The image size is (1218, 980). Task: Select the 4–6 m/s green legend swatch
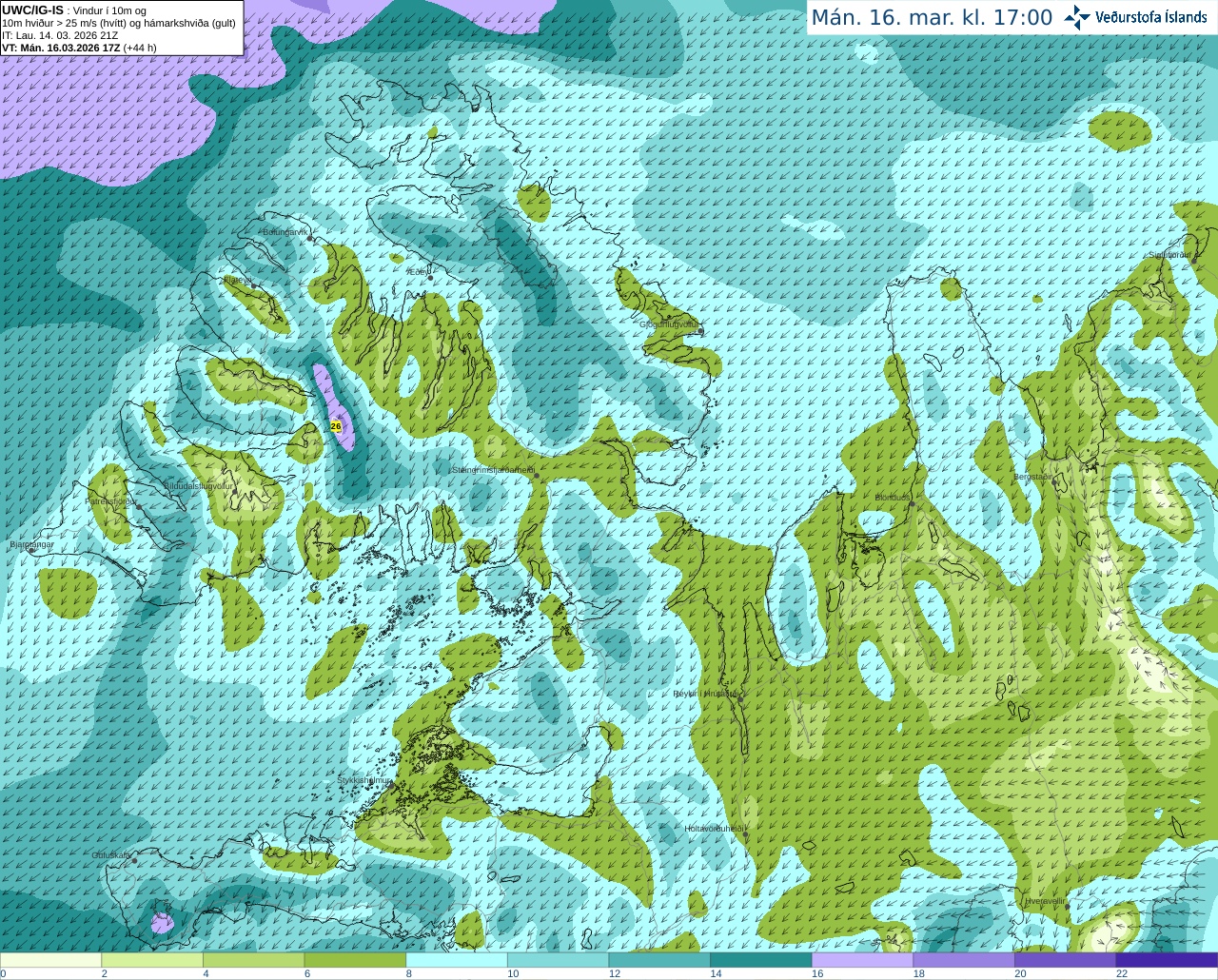253,960
